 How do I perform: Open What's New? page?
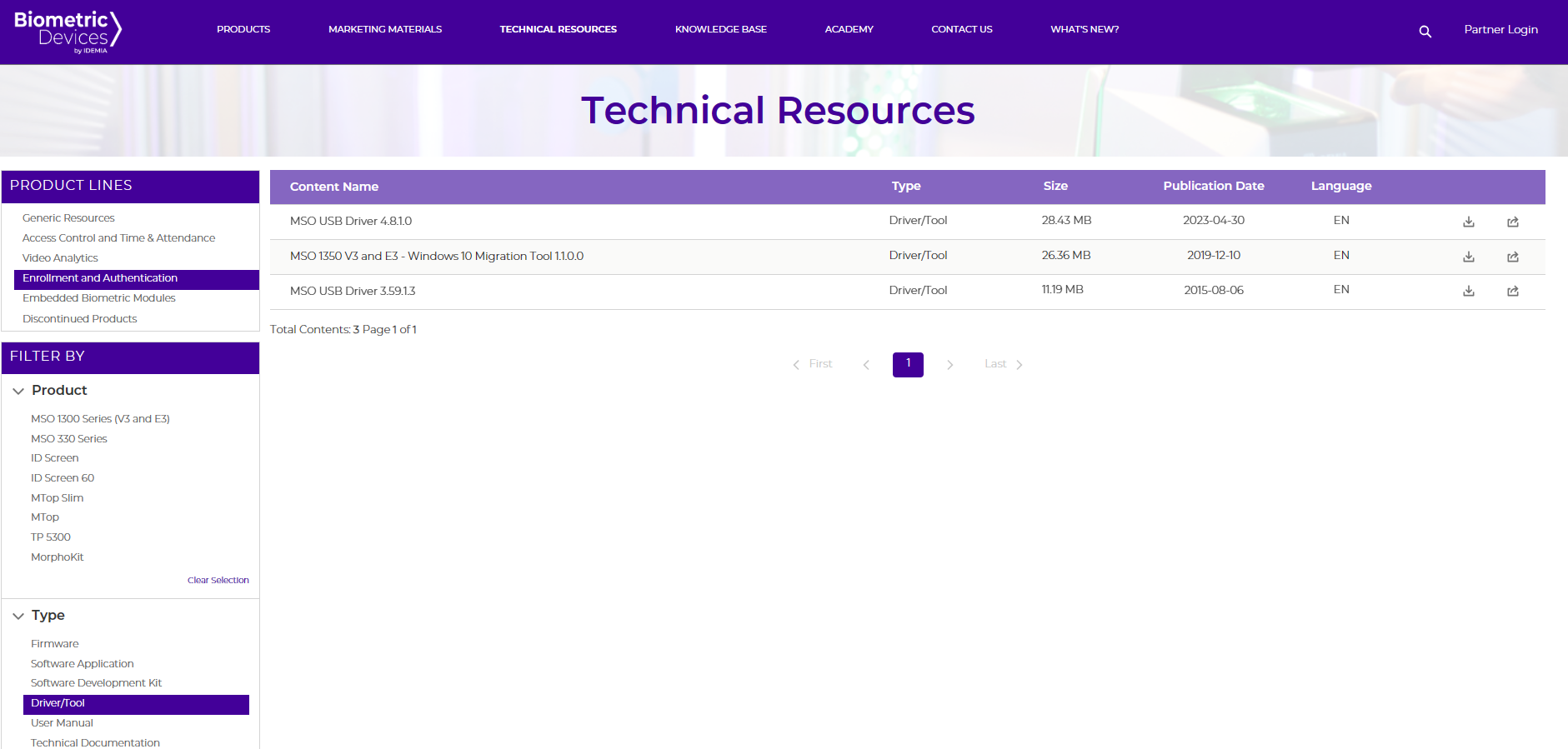click(x=1085, y=29)
